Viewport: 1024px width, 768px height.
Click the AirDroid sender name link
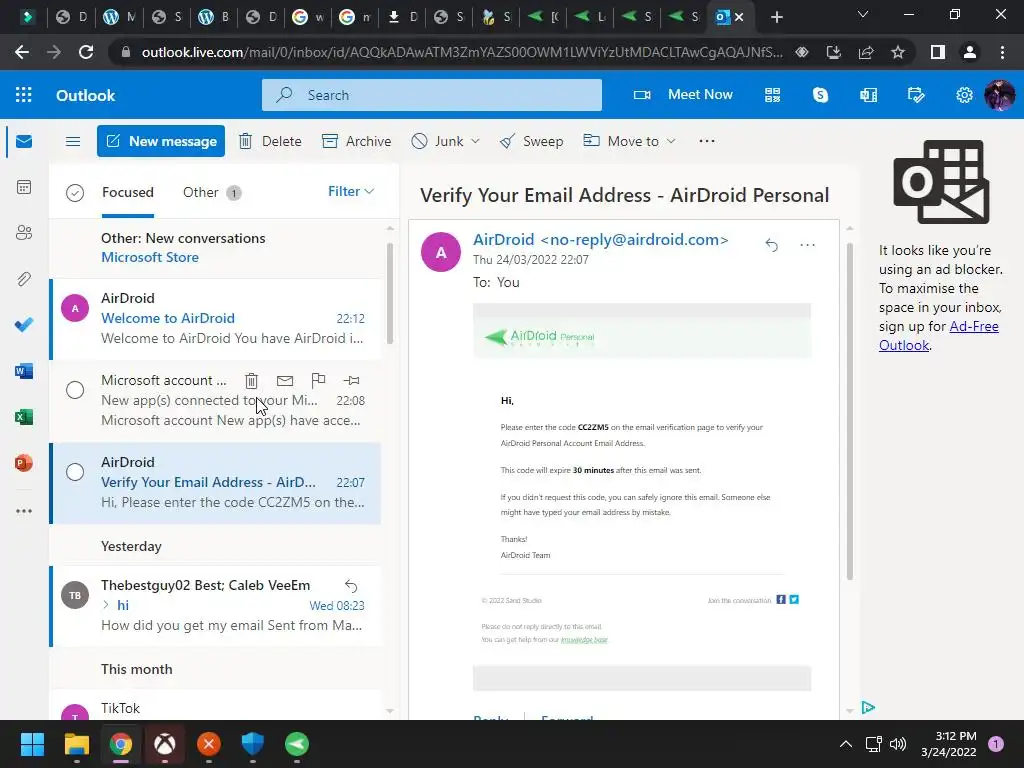(x=600, y=240)
